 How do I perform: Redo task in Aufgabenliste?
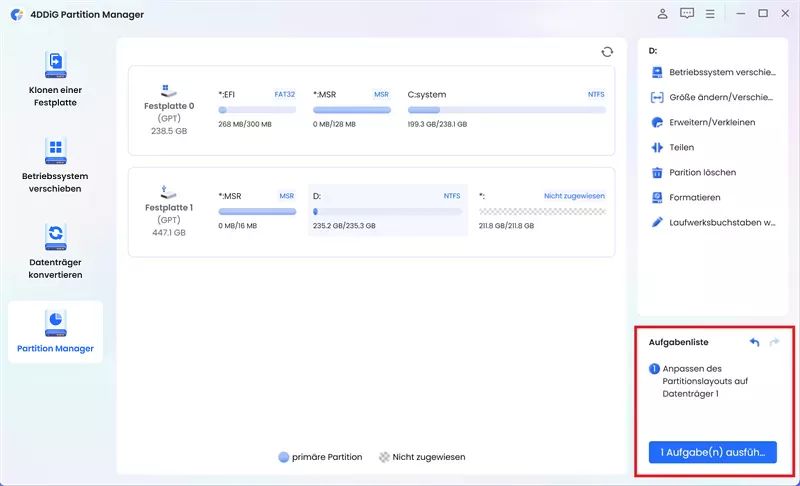774,342
